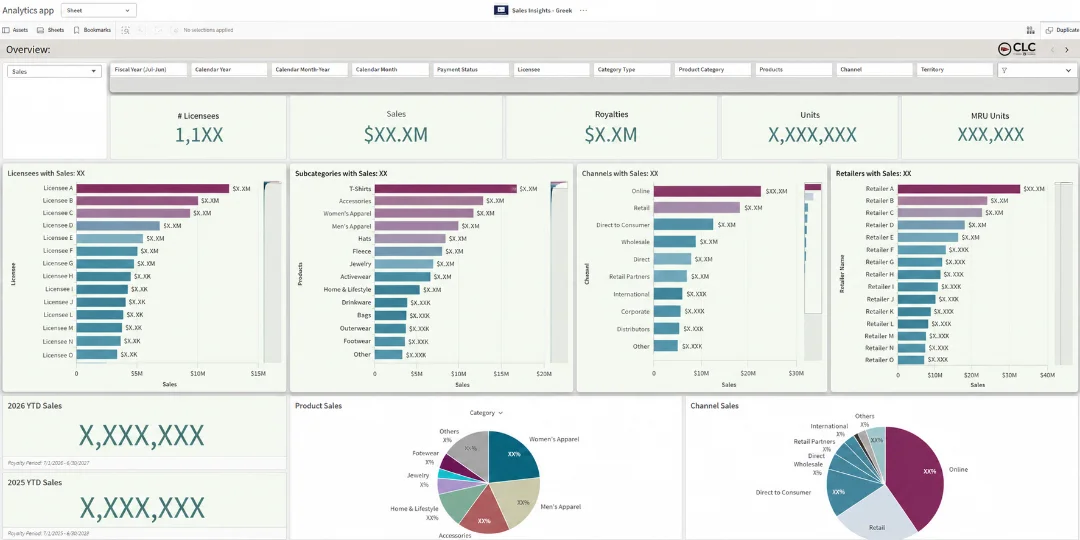Click the 'Home & Lifestyle' pie label

414,509
